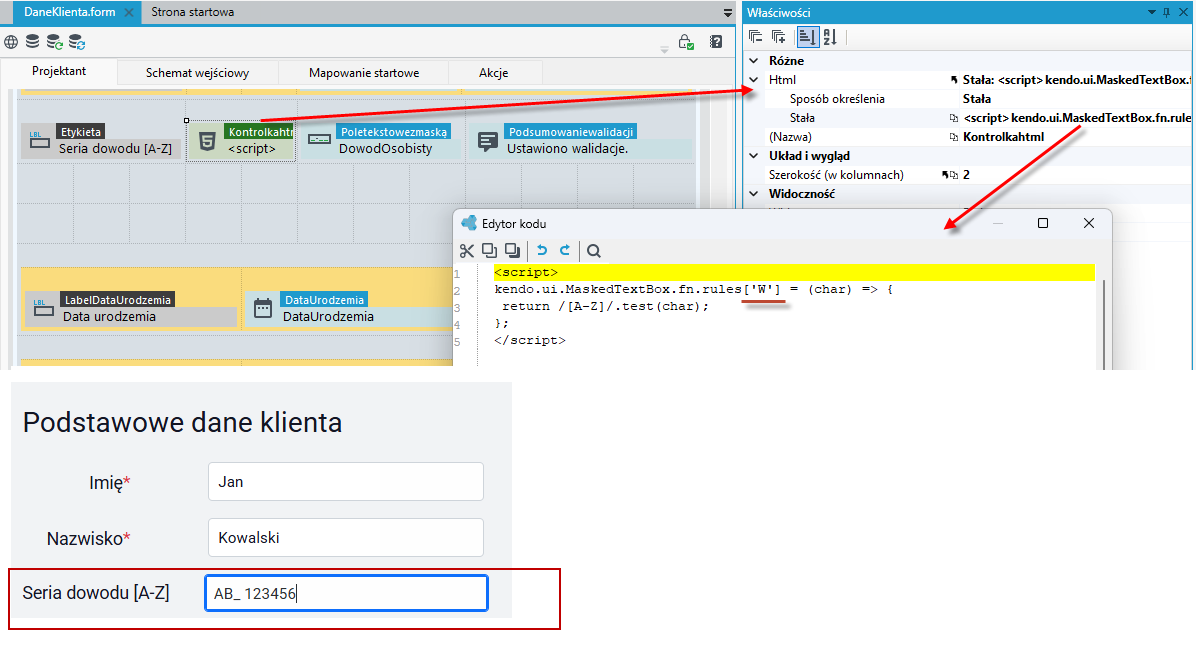This screenshot has width=1196, height=664.
Task: Expand all property categories in Właściwości
Action: tap(779, 37)
